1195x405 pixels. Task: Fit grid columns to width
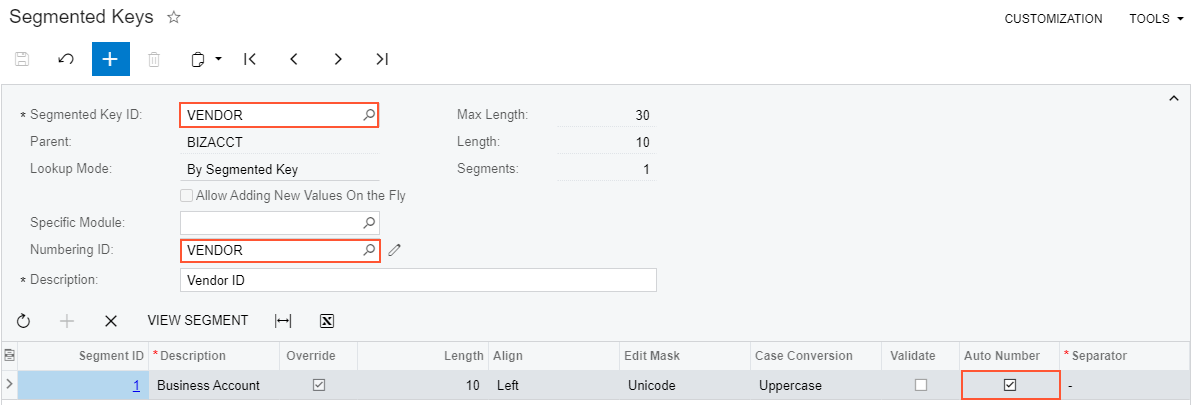pos(283,321)
